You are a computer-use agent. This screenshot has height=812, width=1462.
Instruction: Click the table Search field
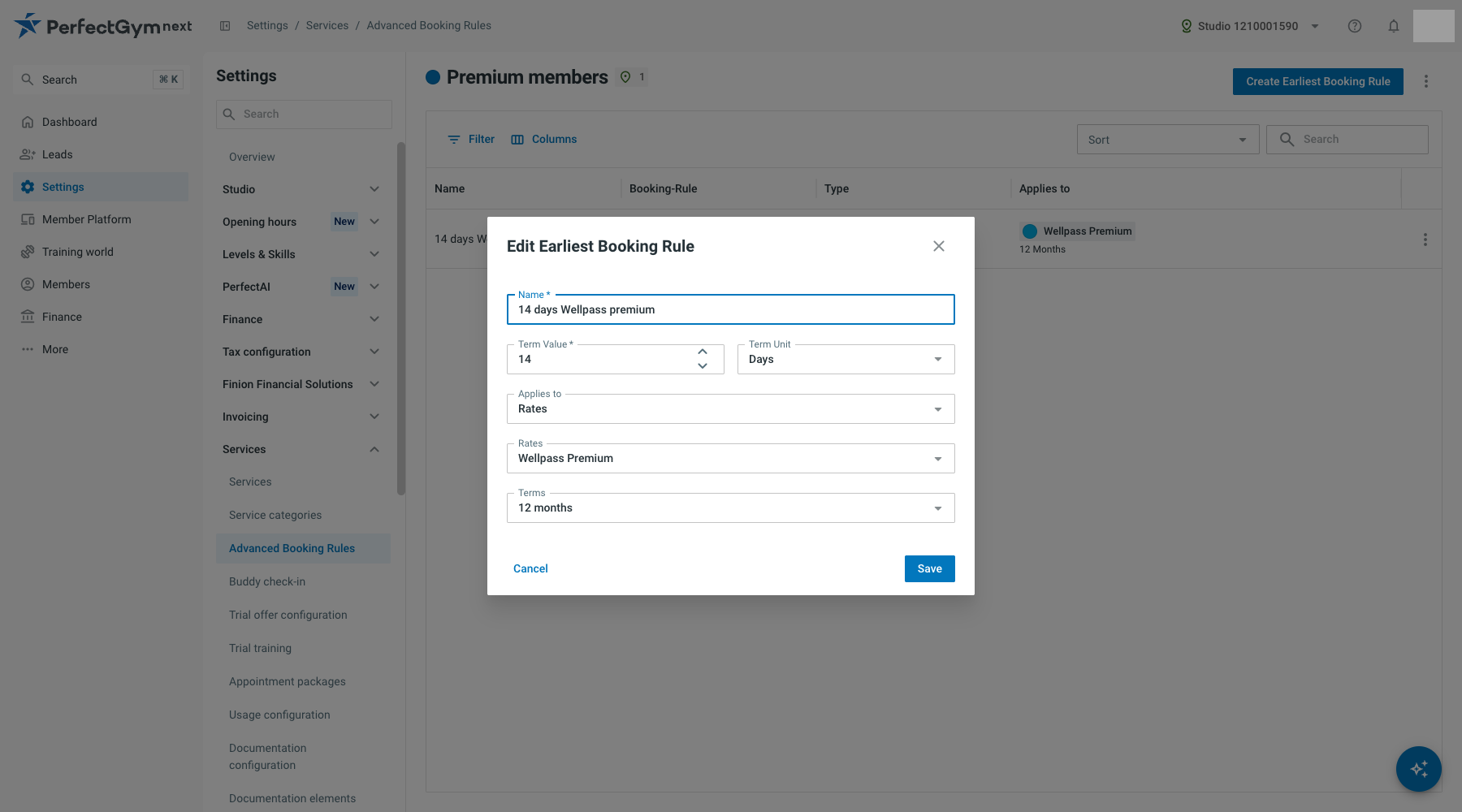(x=1347, y=140)
